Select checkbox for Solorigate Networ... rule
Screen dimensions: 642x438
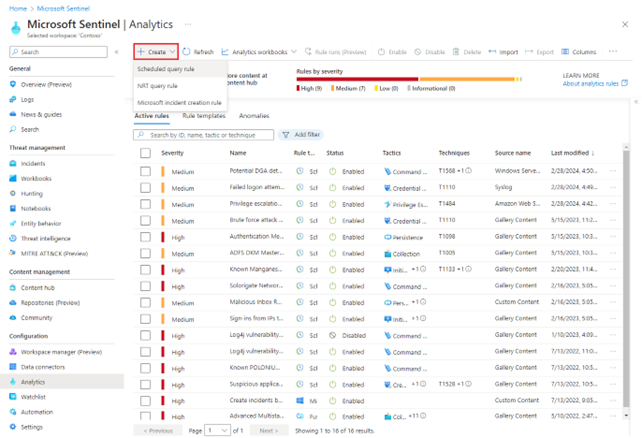[145, 286]
